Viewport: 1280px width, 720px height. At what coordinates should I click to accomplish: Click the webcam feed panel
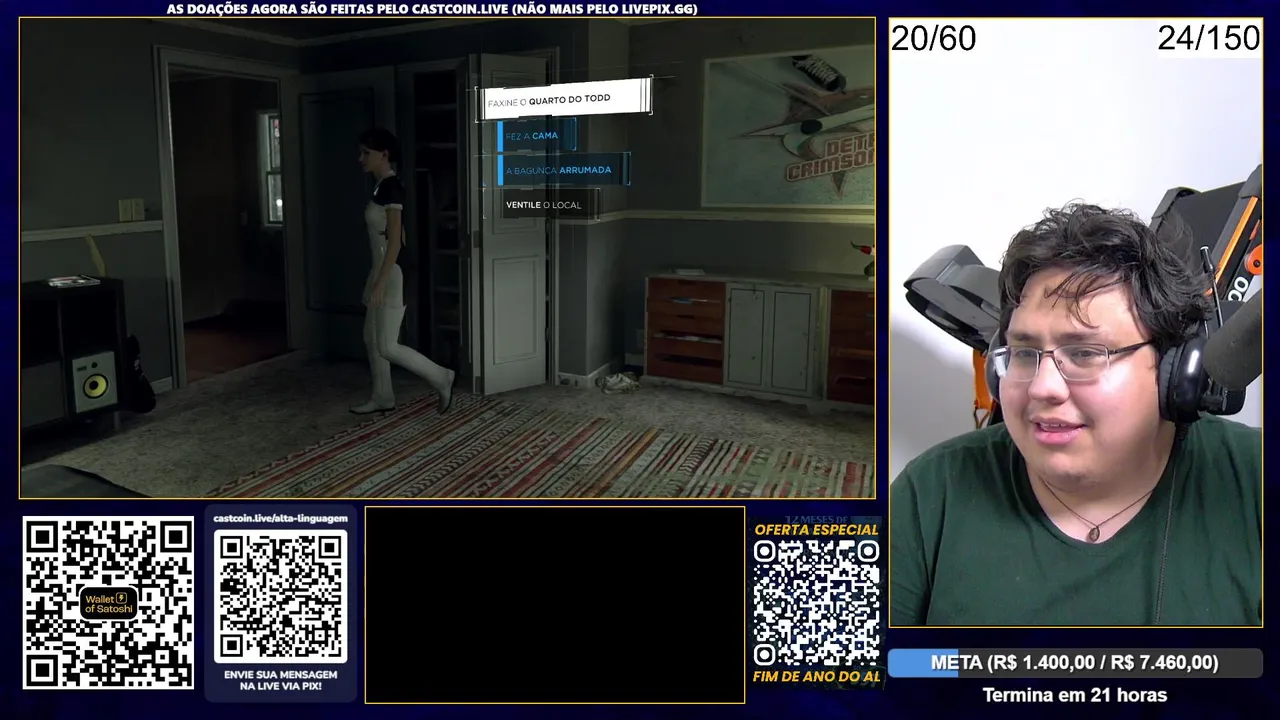point(1075,322)
